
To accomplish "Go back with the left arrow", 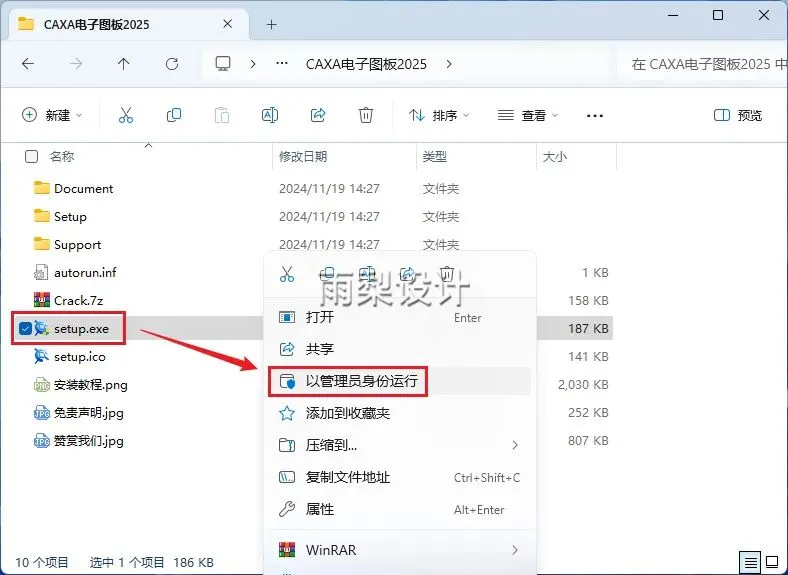I will click(28, 64).
